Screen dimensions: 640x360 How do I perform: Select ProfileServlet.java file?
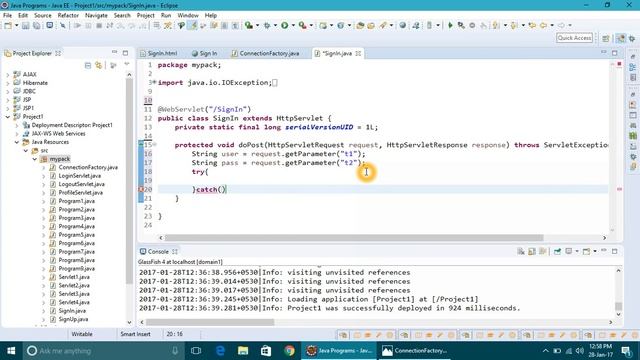tap(81, 193)
